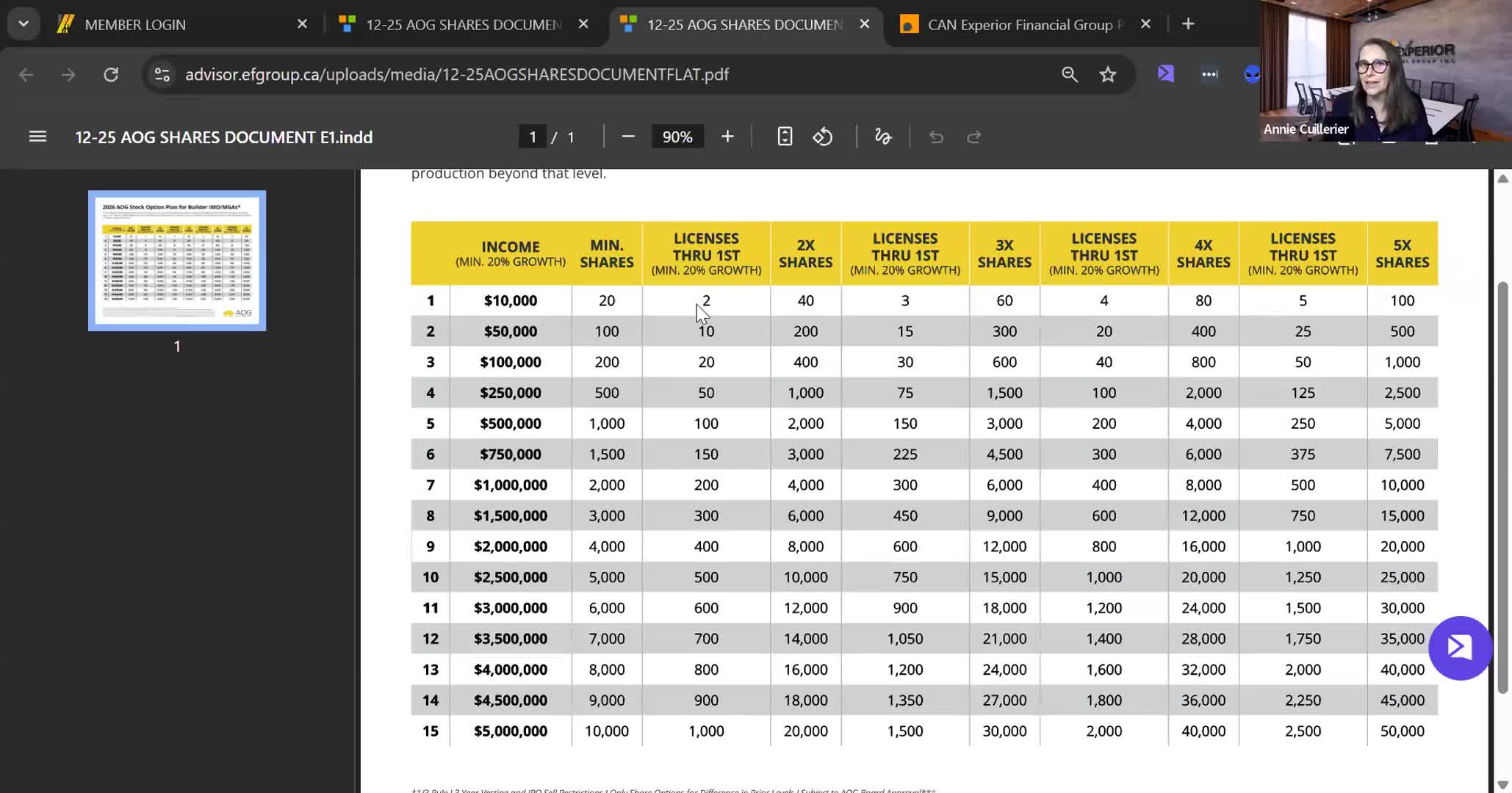Viewport: 1512px width, 793px height.
Task: Toggle the PDF sidebar menu icon
Action: 37,137
